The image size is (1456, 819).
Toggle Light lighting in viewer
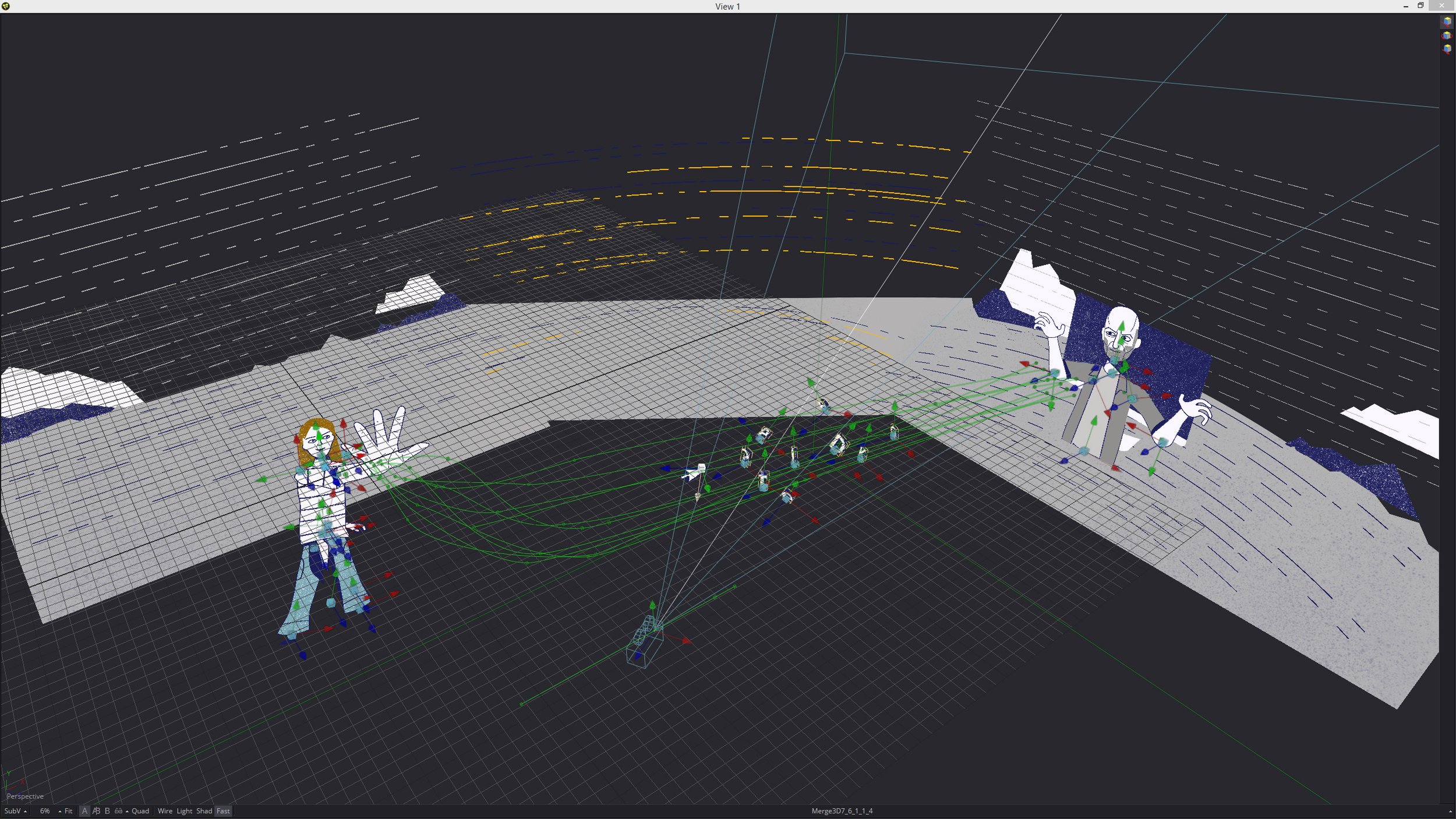point(184,811)
